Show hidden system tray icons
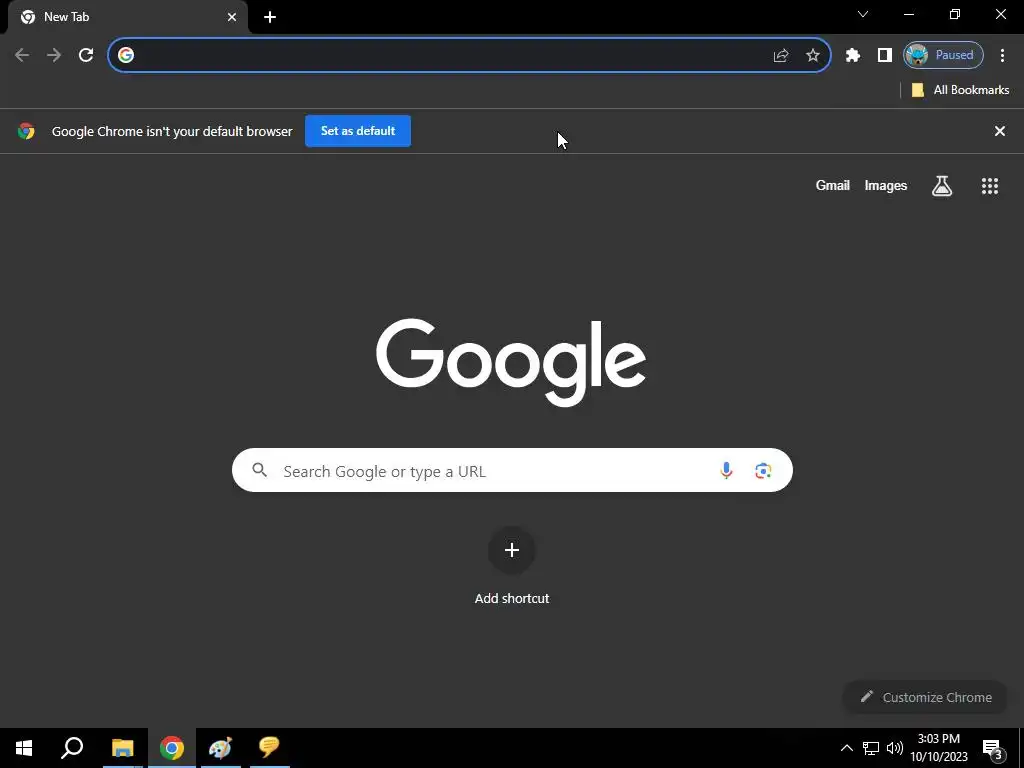1024x768 pixels. click(846, 748)
